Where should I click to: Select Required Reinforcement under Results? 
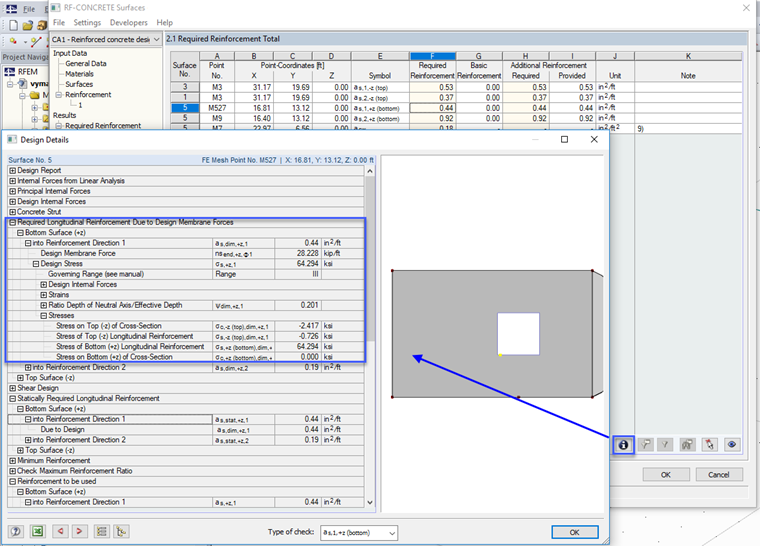click(x=103, y=126)
